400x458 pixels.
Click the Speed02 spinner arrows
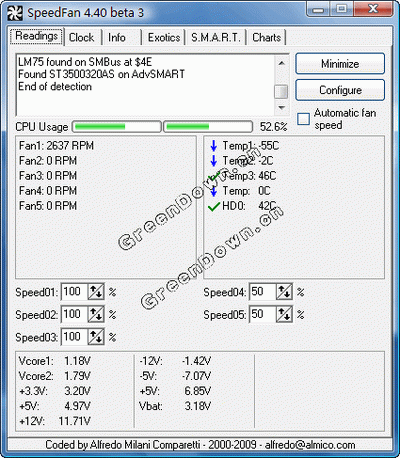(x=96, y=314)
